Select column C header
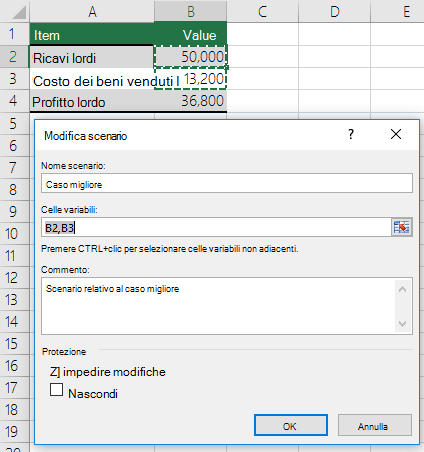The height and width of the screenshot is (452, 424). (x=263, y=11)
